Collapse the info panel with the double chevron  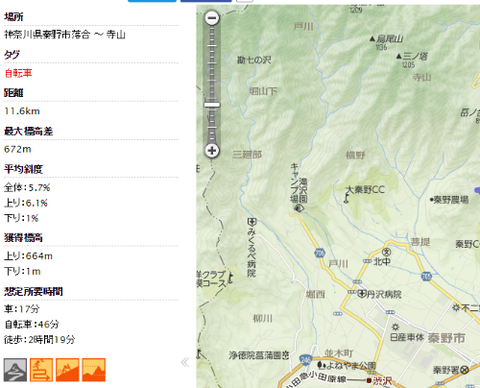(x=185, y=362)
